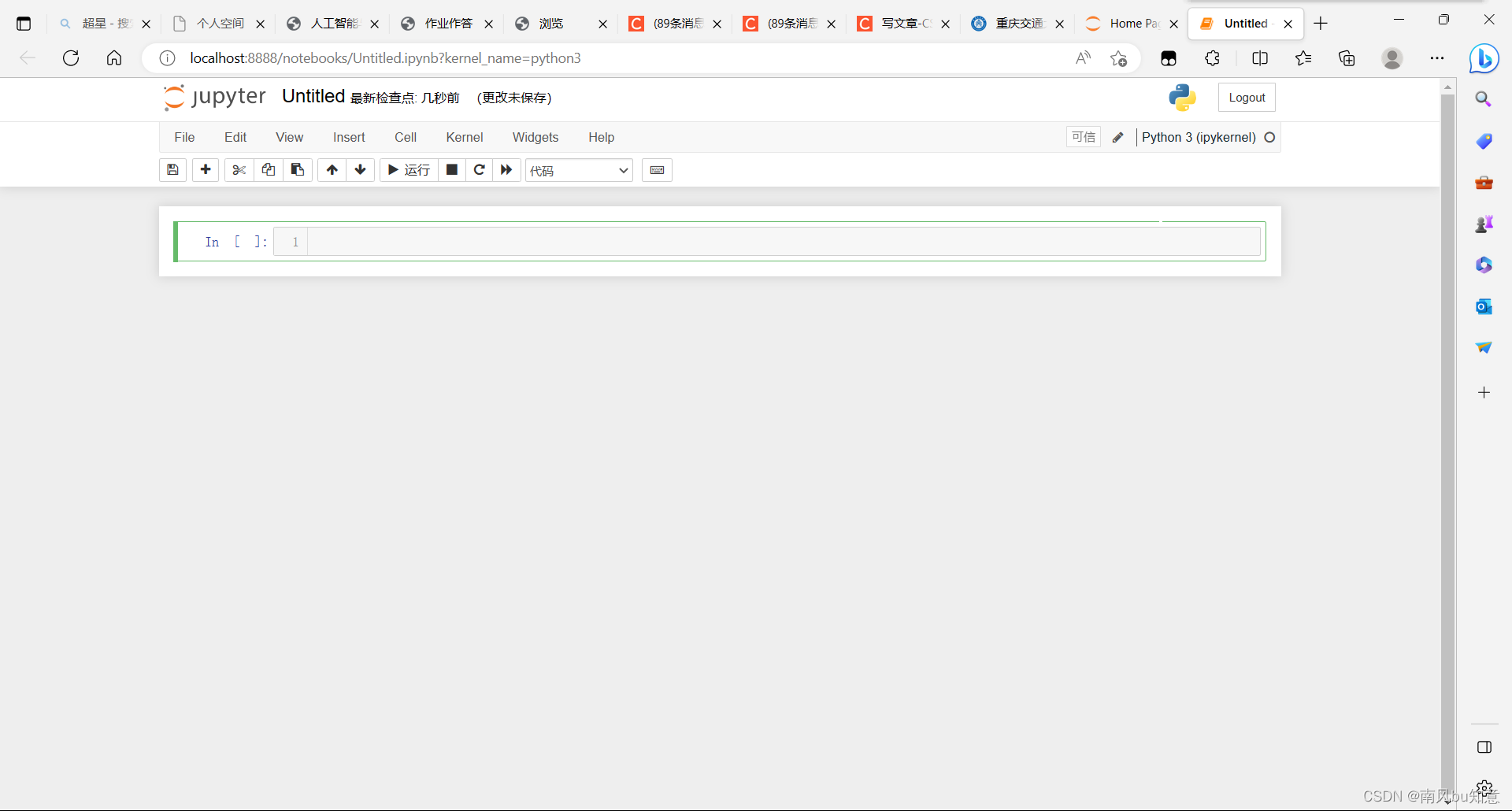Screen dimensions: 1512x811
Task: Open the Edit menu
Action: click(235, 137)
